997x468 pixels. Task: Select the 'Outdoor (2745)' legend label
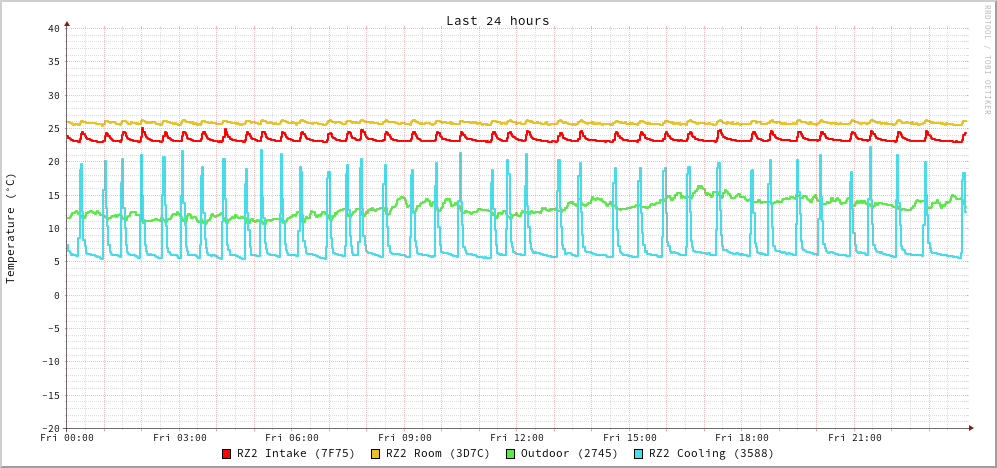(569, 454)
